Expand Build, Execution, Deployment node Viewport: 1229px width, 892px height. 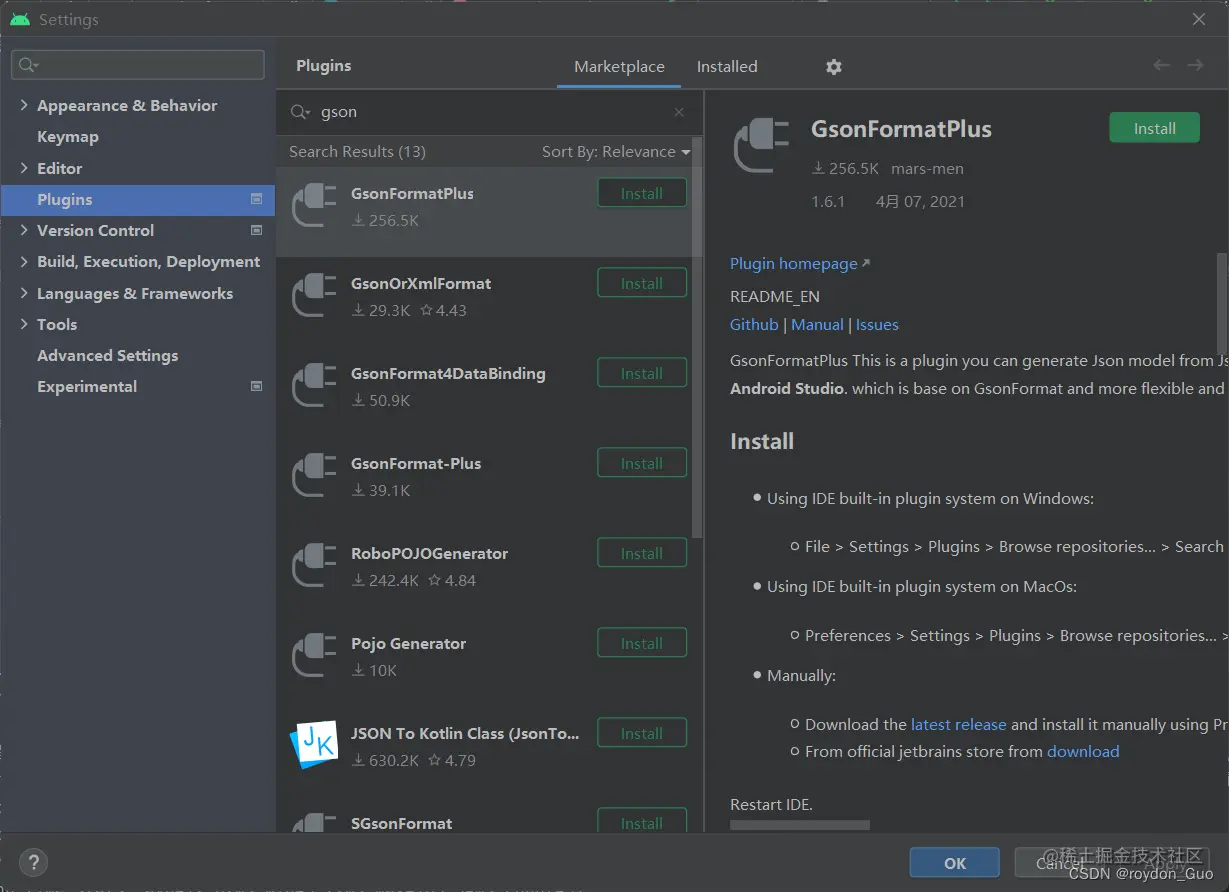tap(24, 261)
